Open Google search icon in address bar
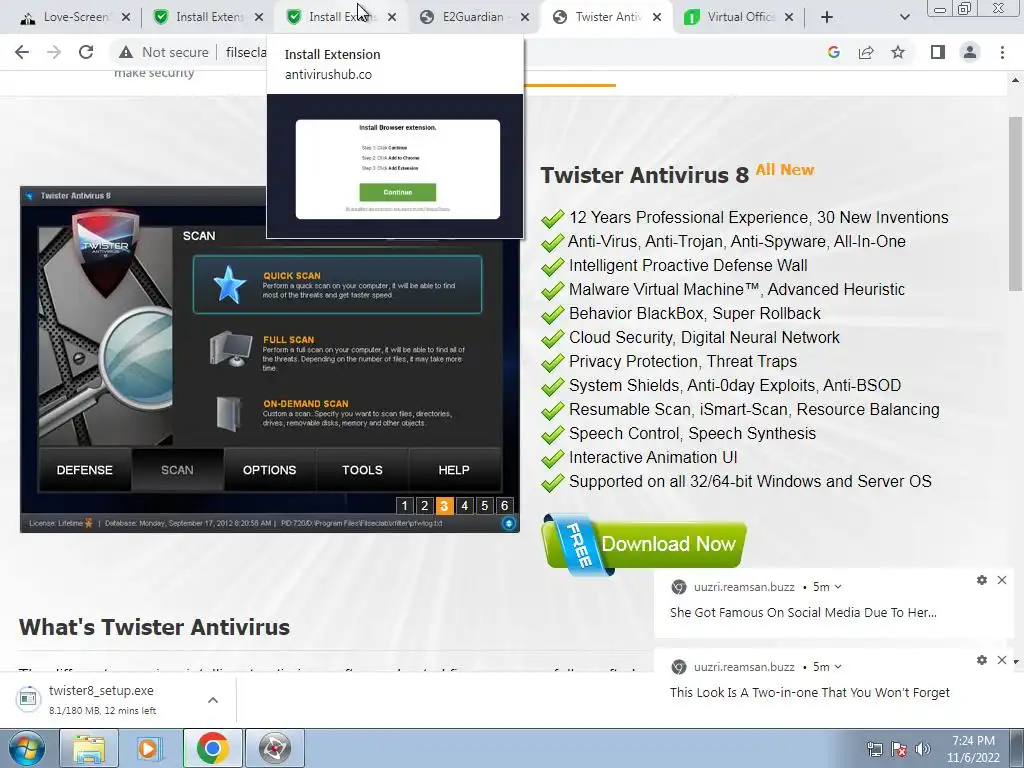Screen dimensions: 1024x768 coord(833,52)
